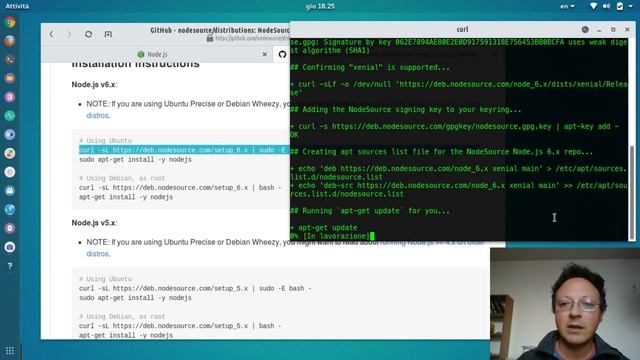Click the '# Using Ubuntu' comment in v5.x block
This screenshot has width=640, height=360.
105,279
